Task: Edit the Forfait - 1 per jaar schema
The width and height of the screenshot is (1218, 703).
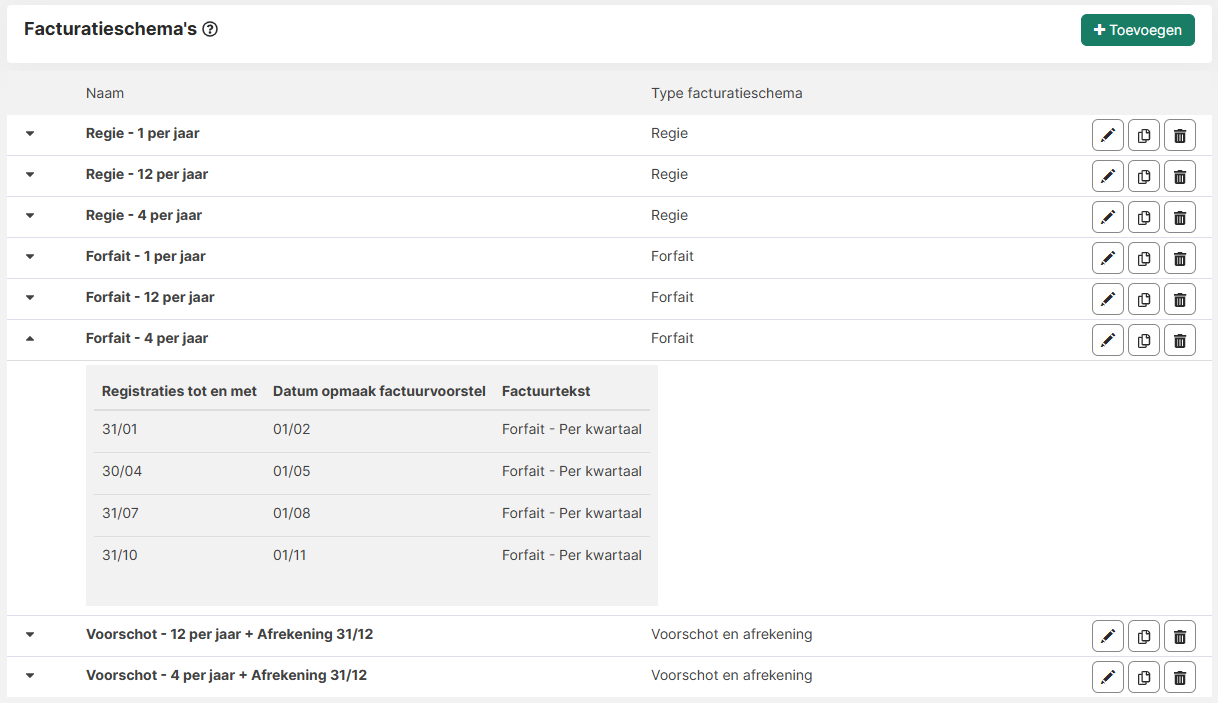Action: [1107, 258]
